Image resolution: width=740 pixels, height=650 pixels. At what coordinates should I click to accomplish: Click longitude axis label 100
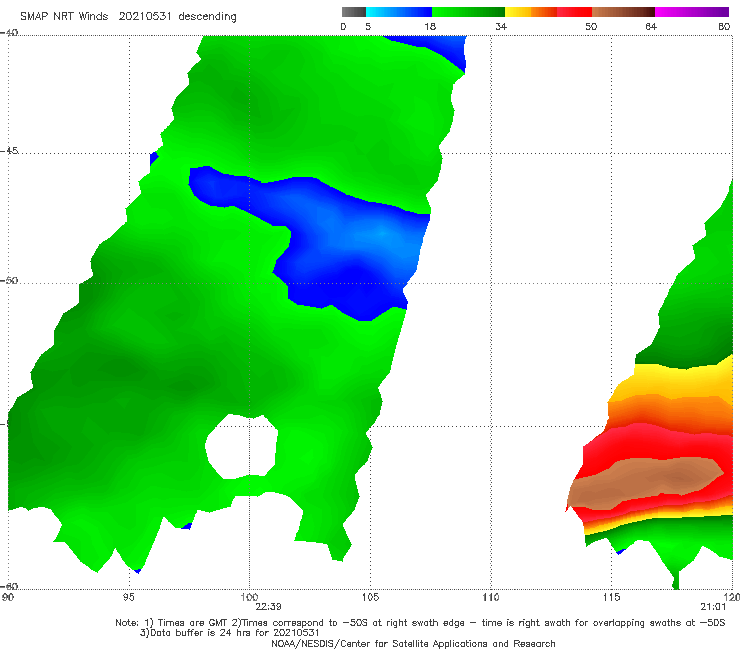[x=249, y=597]
